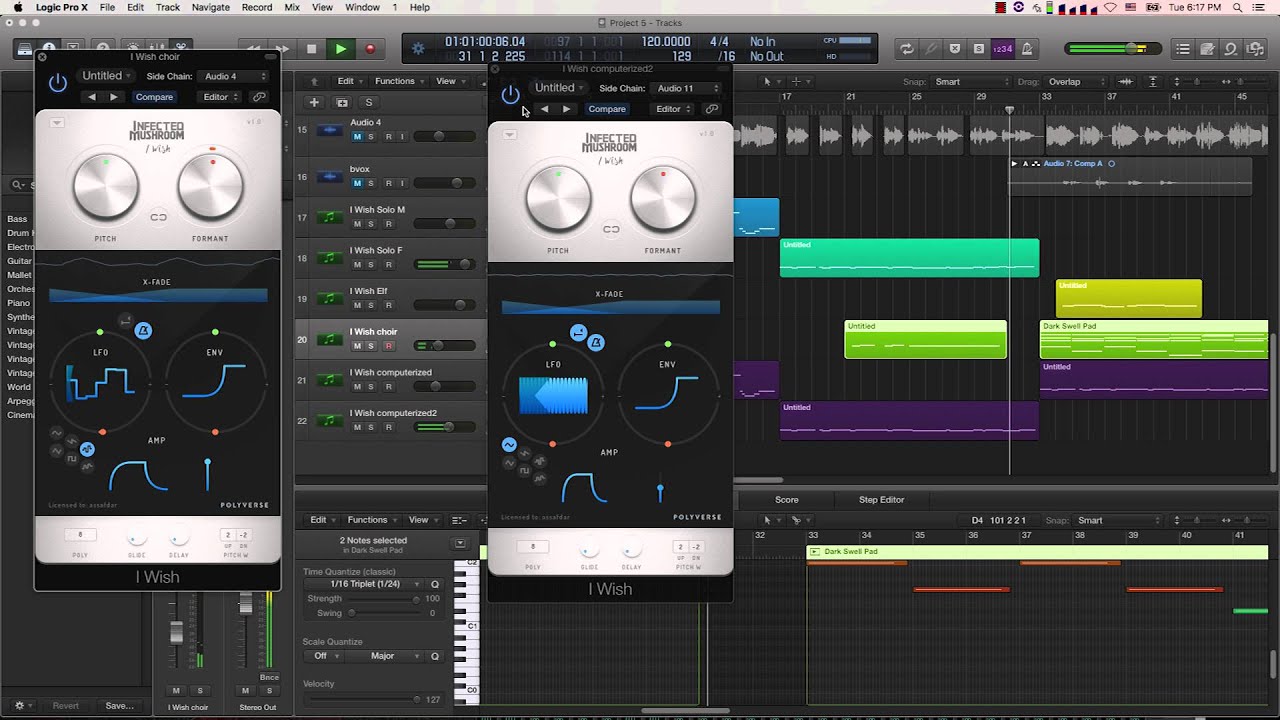Open the scale quantize Off dropdown

pos(326,656)
